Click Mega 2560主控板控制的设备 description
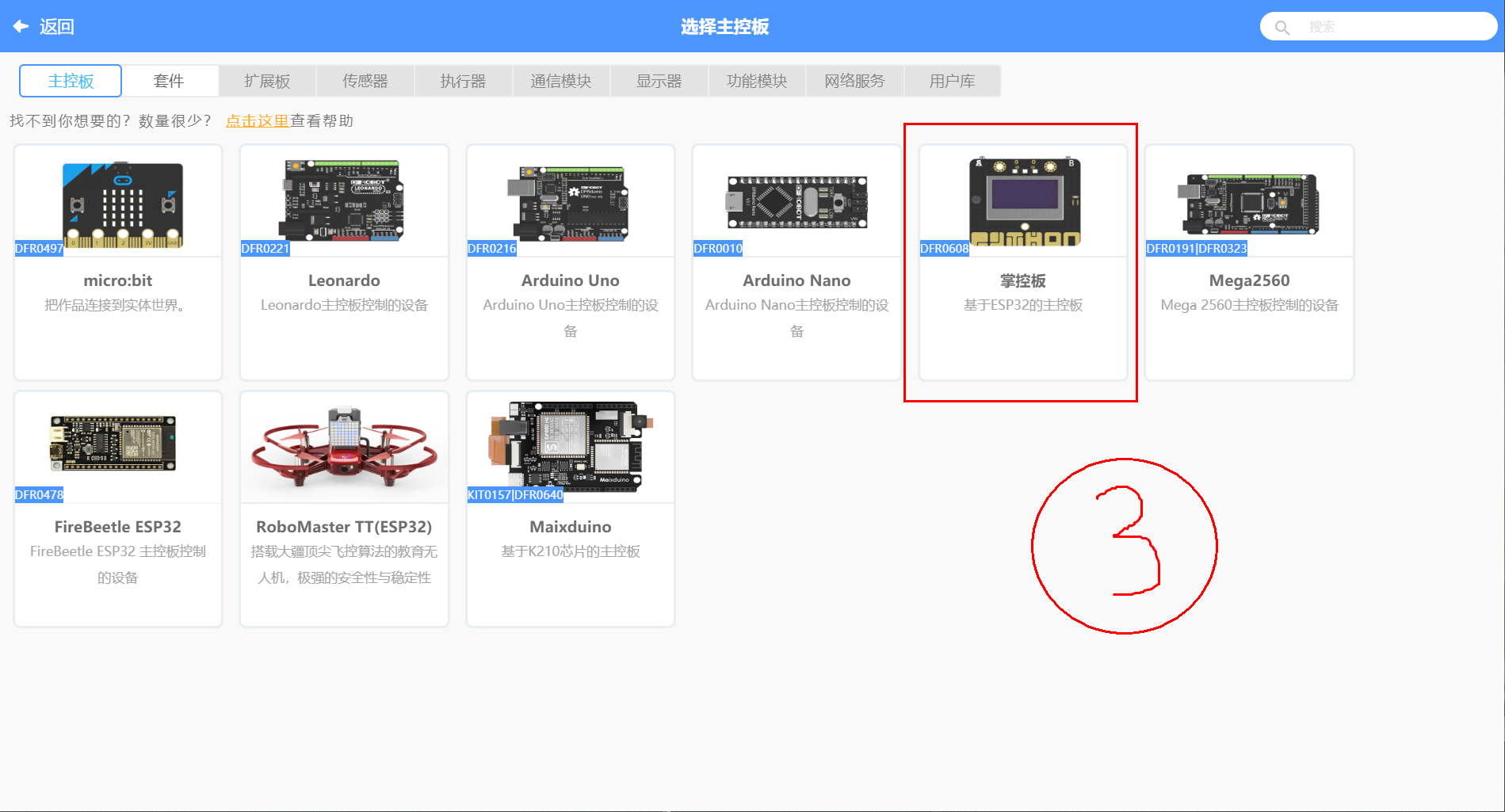 tap(1250, 305)
